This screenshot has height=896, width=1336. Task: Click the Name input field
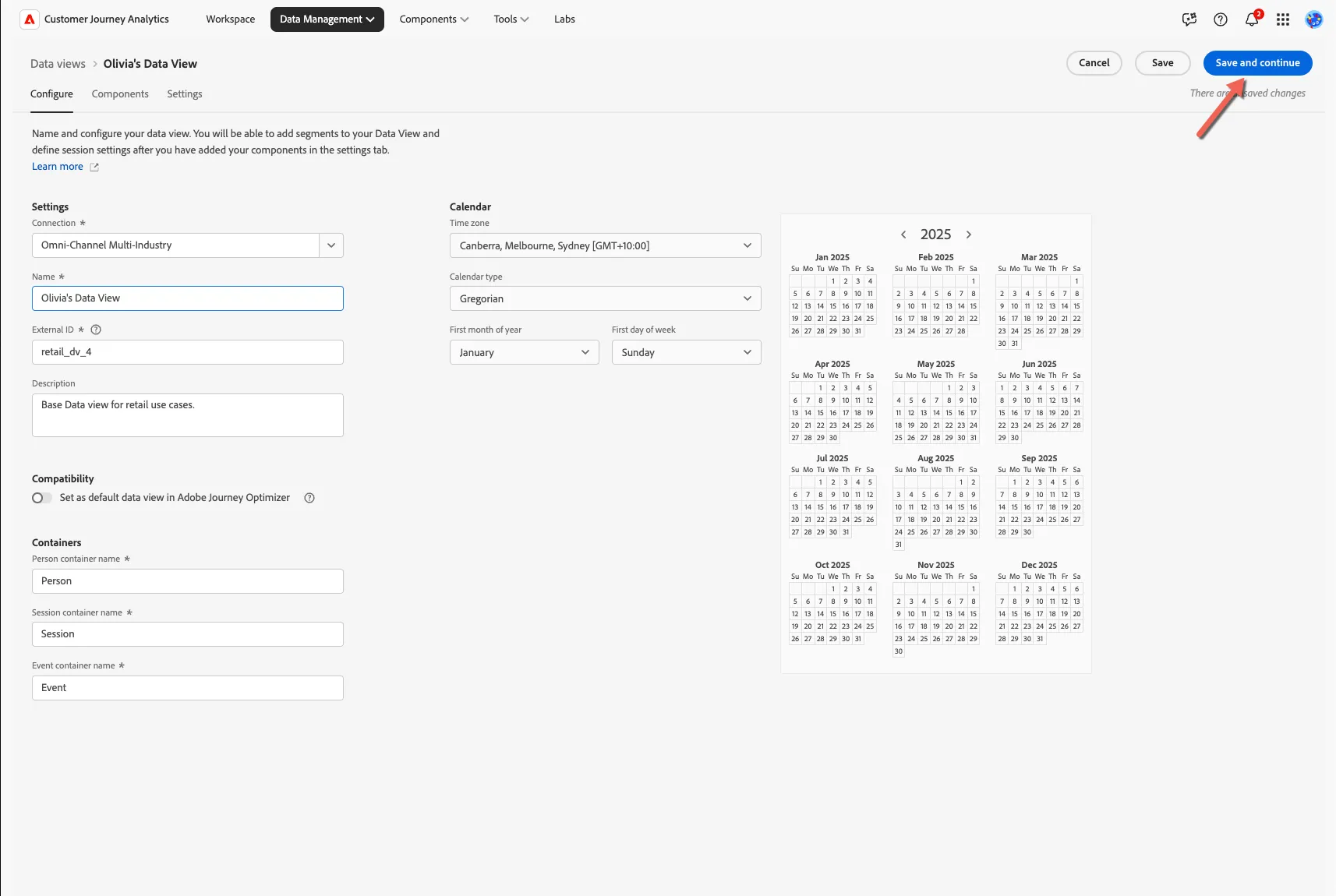[188, 298]
